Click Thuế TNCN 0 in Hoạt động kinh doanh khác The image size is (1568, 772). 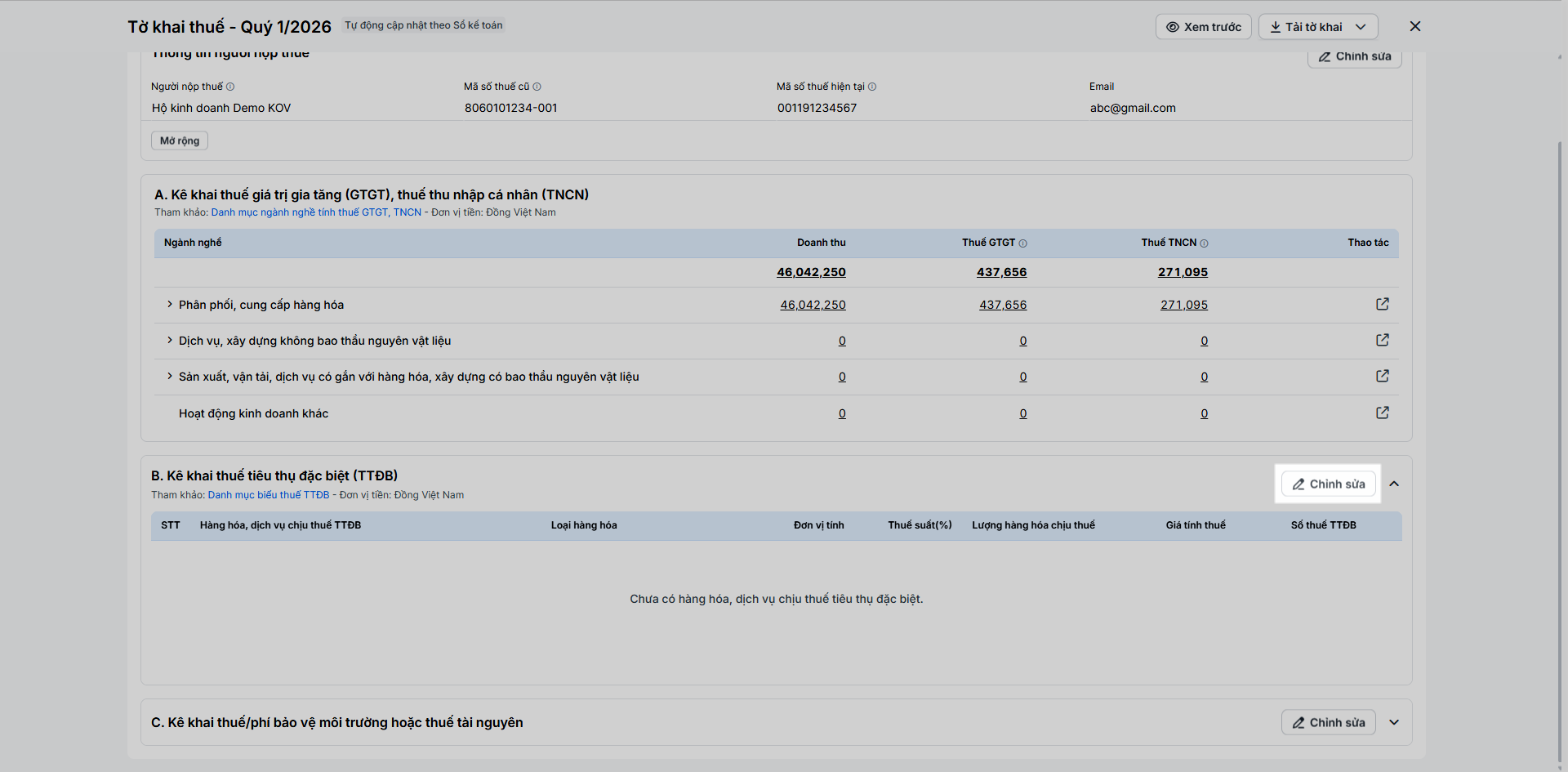[x=1205, y=413]
